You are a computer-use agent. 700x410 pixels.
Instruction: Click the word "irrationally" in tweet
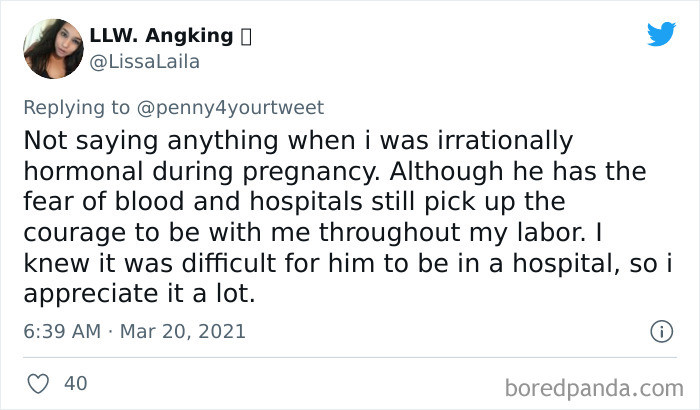pyautogui.click(x=505, y=142)
